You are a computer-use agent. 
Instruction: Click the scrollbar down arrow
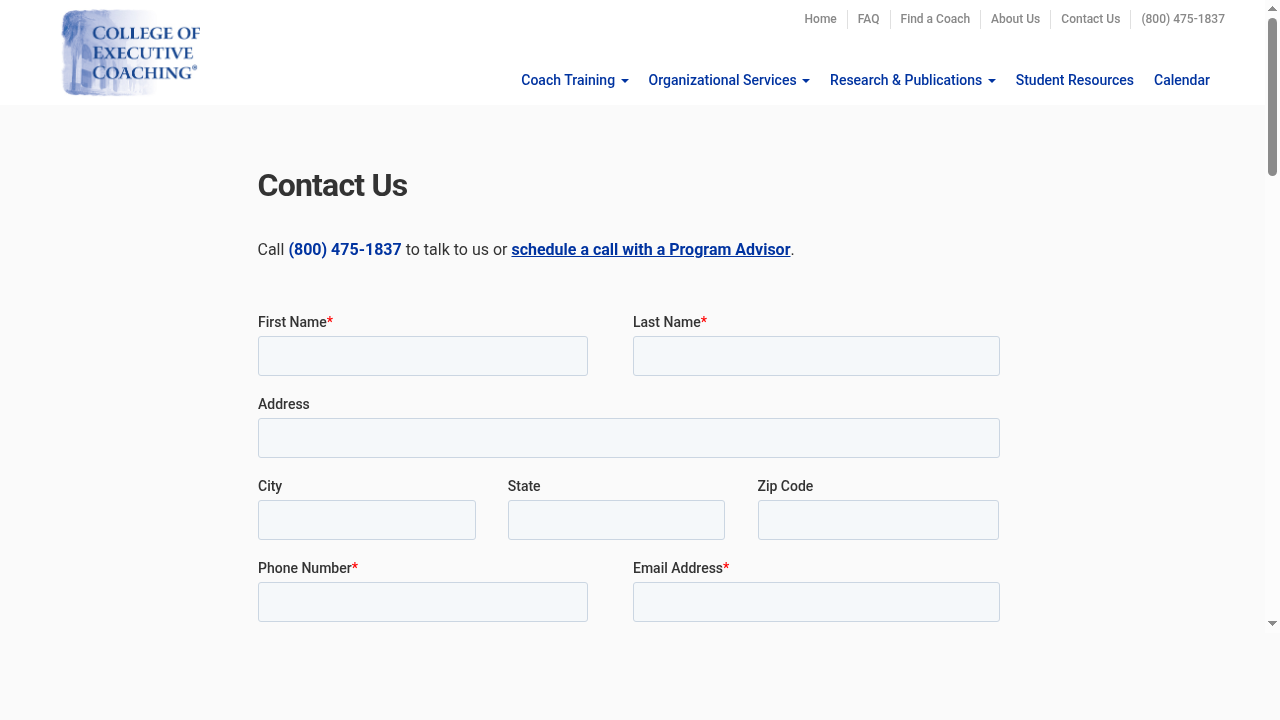1272,624
